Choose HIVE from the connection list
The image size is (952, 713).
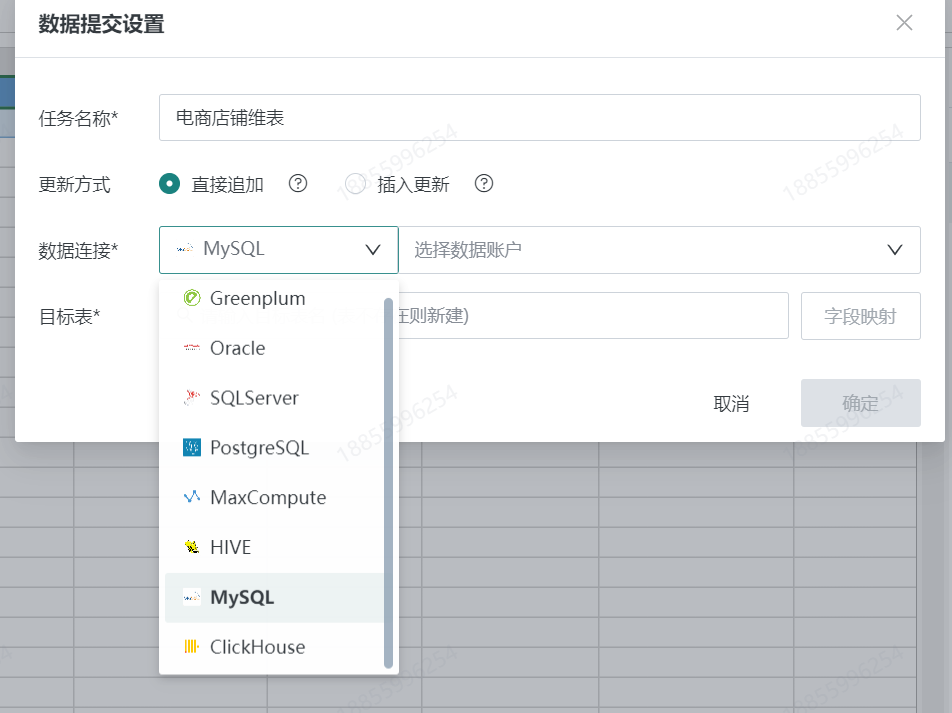(274, 547)
